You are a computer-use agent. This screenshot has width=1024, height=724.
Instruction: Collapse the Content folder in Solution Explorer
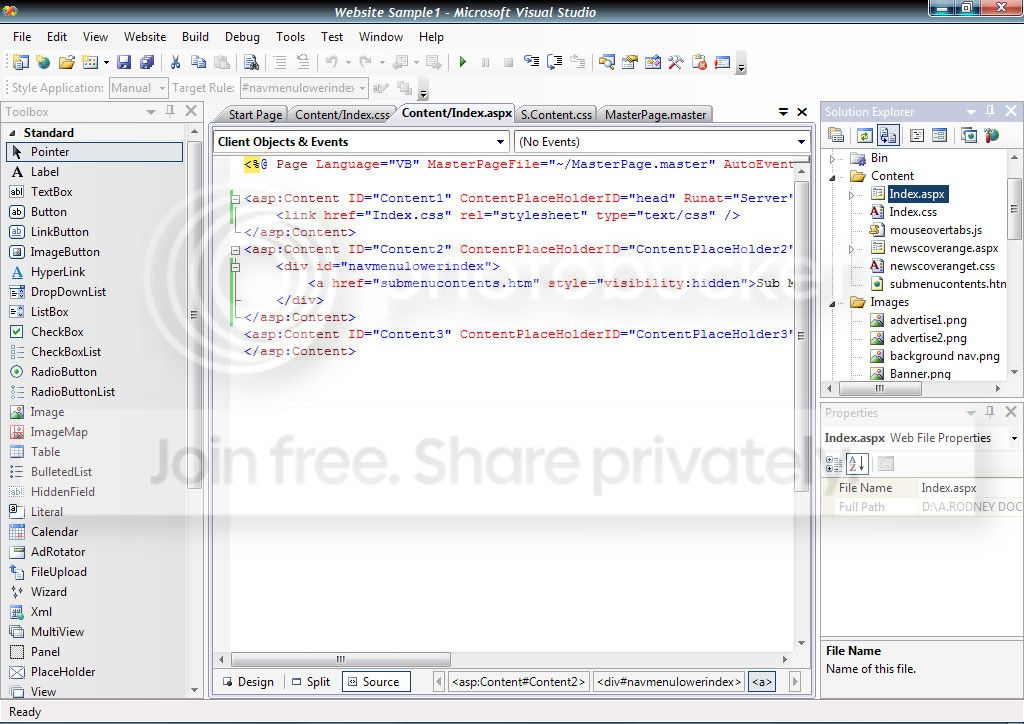tap(832, 176)
